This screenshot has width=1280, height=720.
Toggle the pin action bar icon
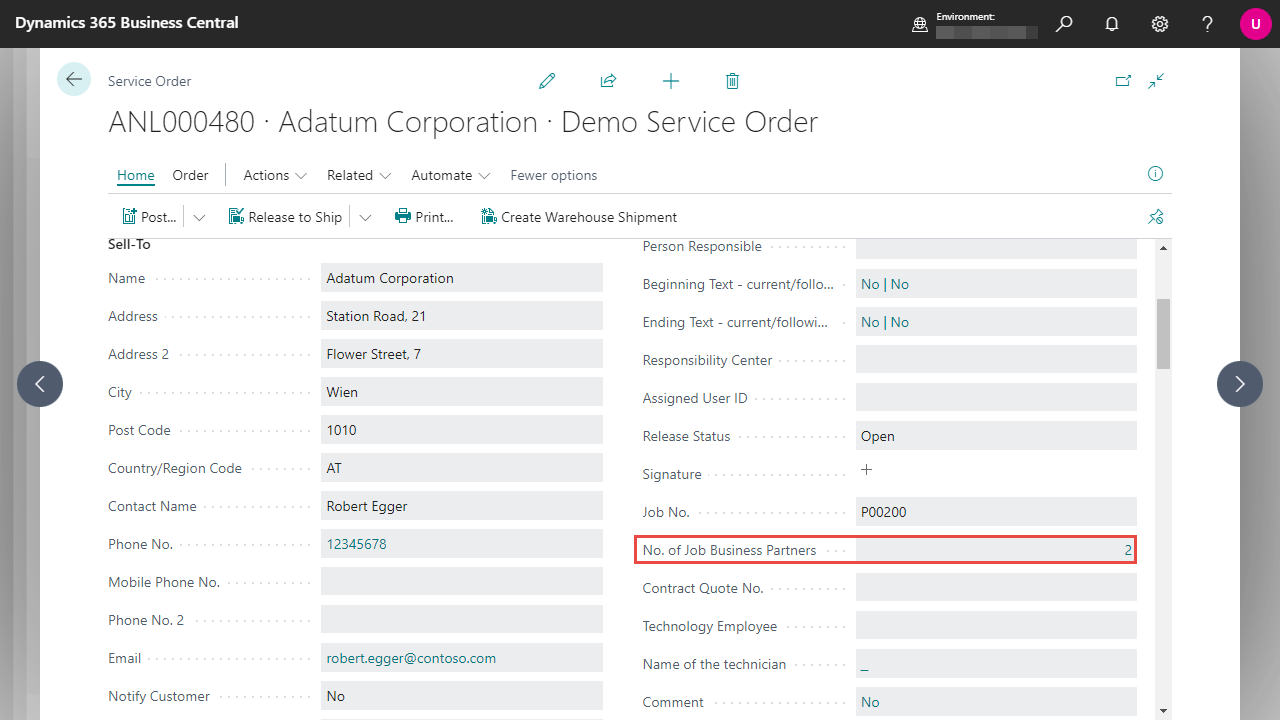click(x=1156, y=217)
